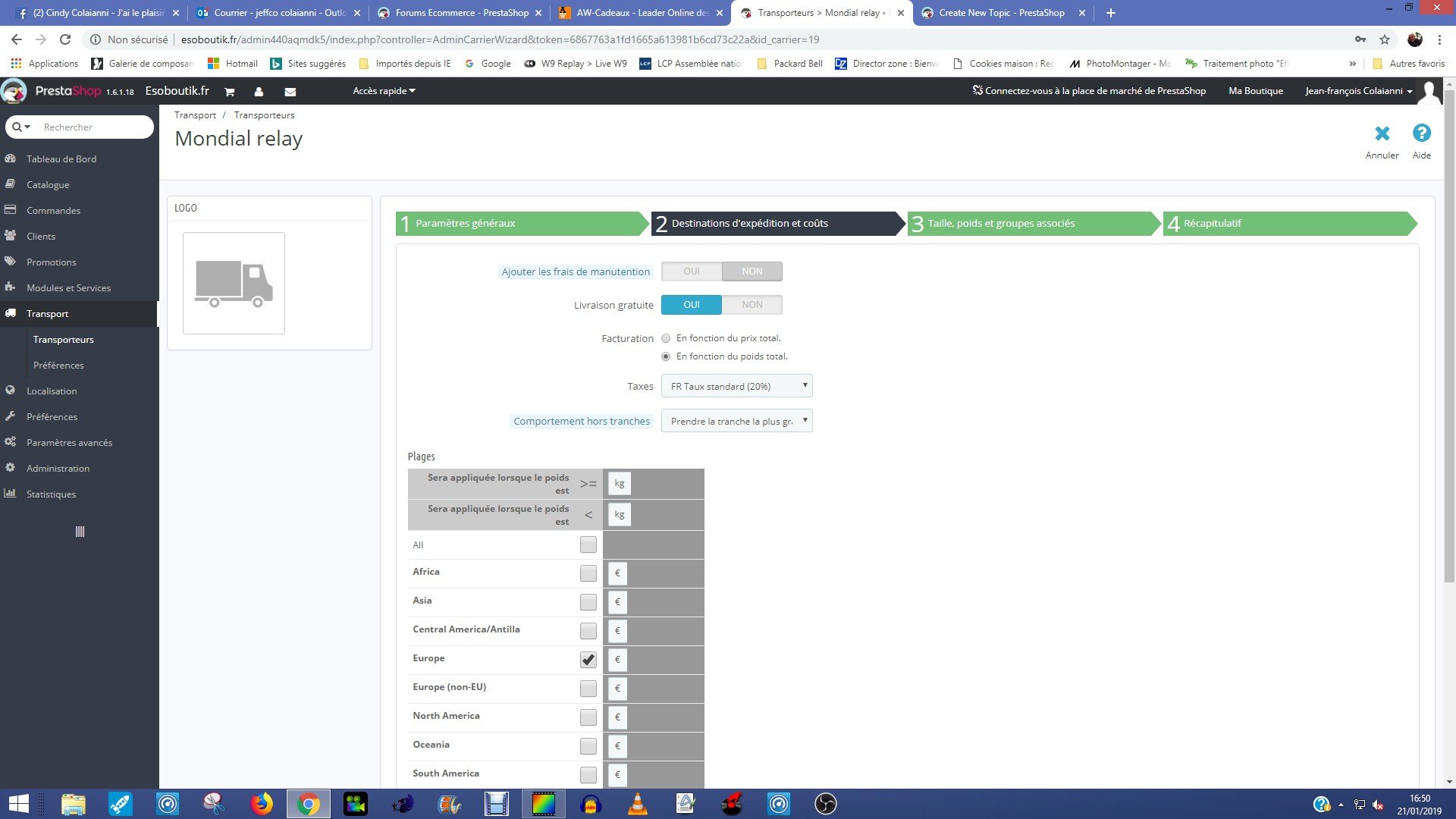
Task: Open Aide help question mark icon
Action: (x=1421, y=133)
